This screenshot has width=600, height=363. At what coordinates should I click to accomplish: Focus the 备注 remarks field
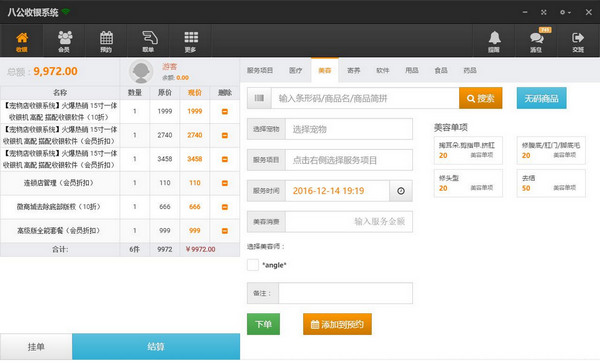346,293
